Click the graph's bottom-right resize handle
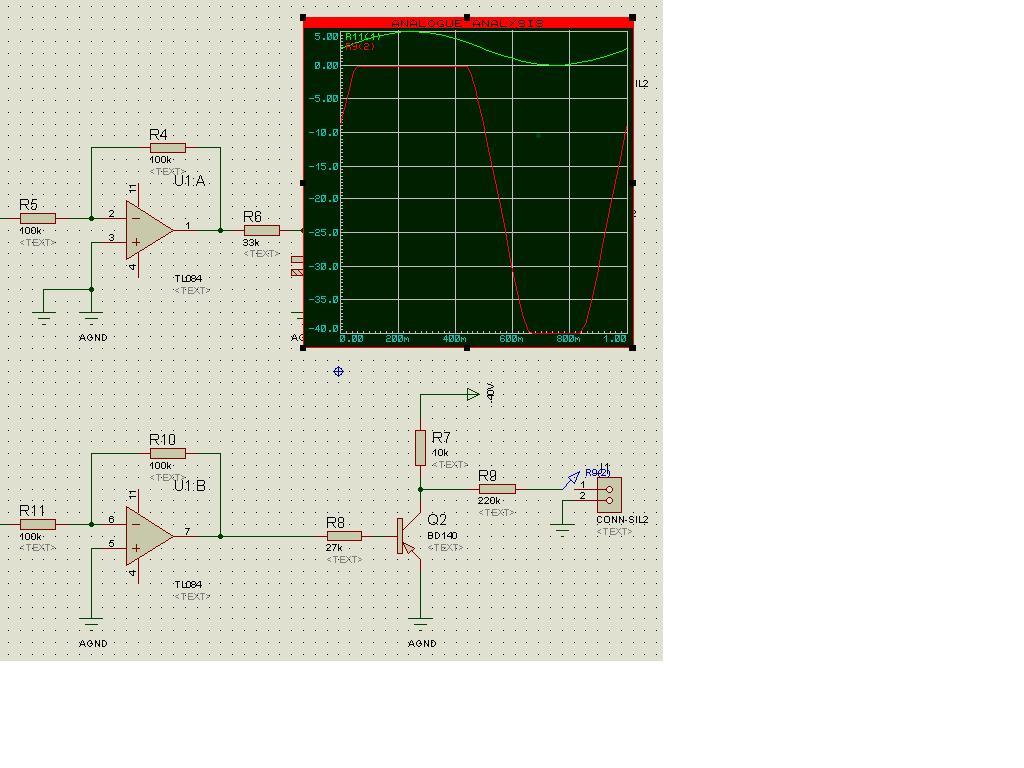Image resolution: width=1024 pixels, height=768 pixels. point(633,348)
